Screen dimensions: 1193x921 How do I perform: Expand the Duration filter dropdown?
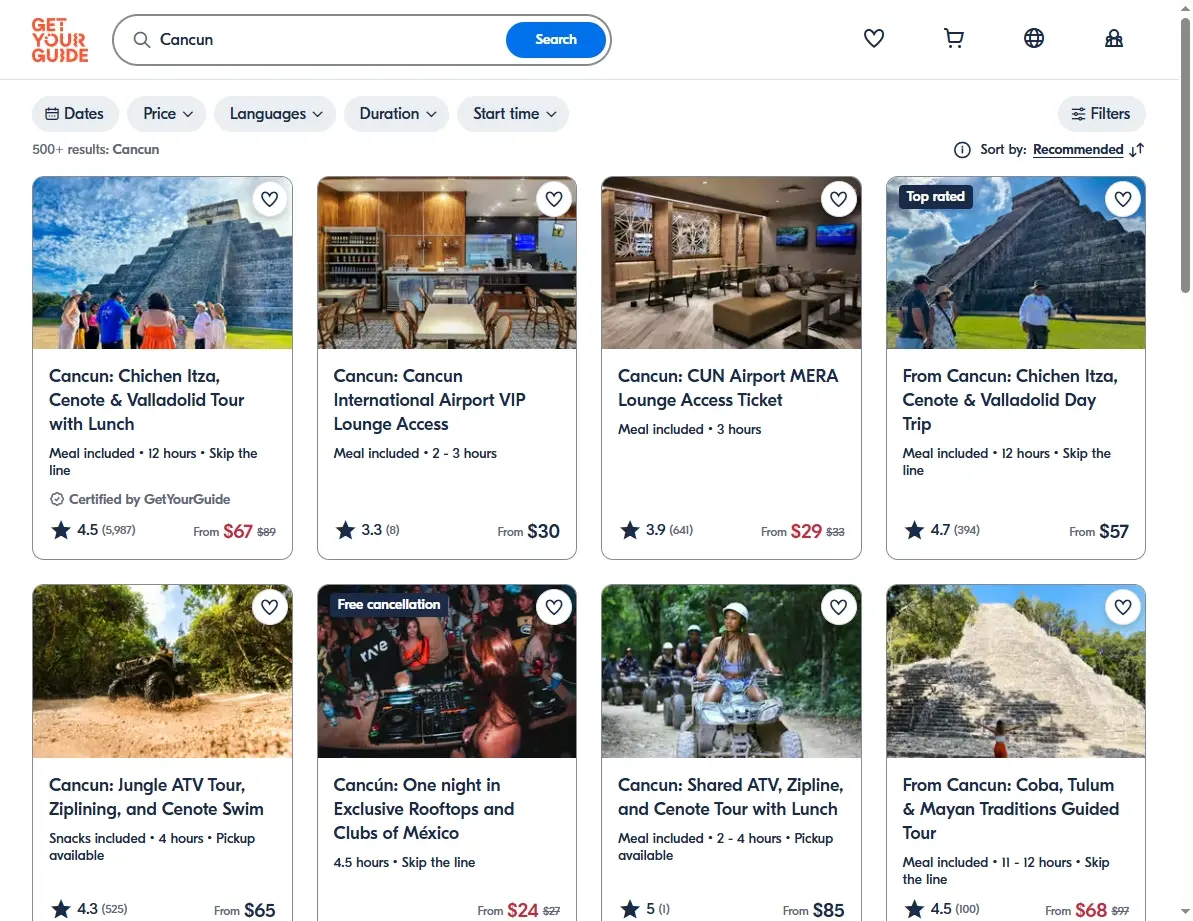396,113
